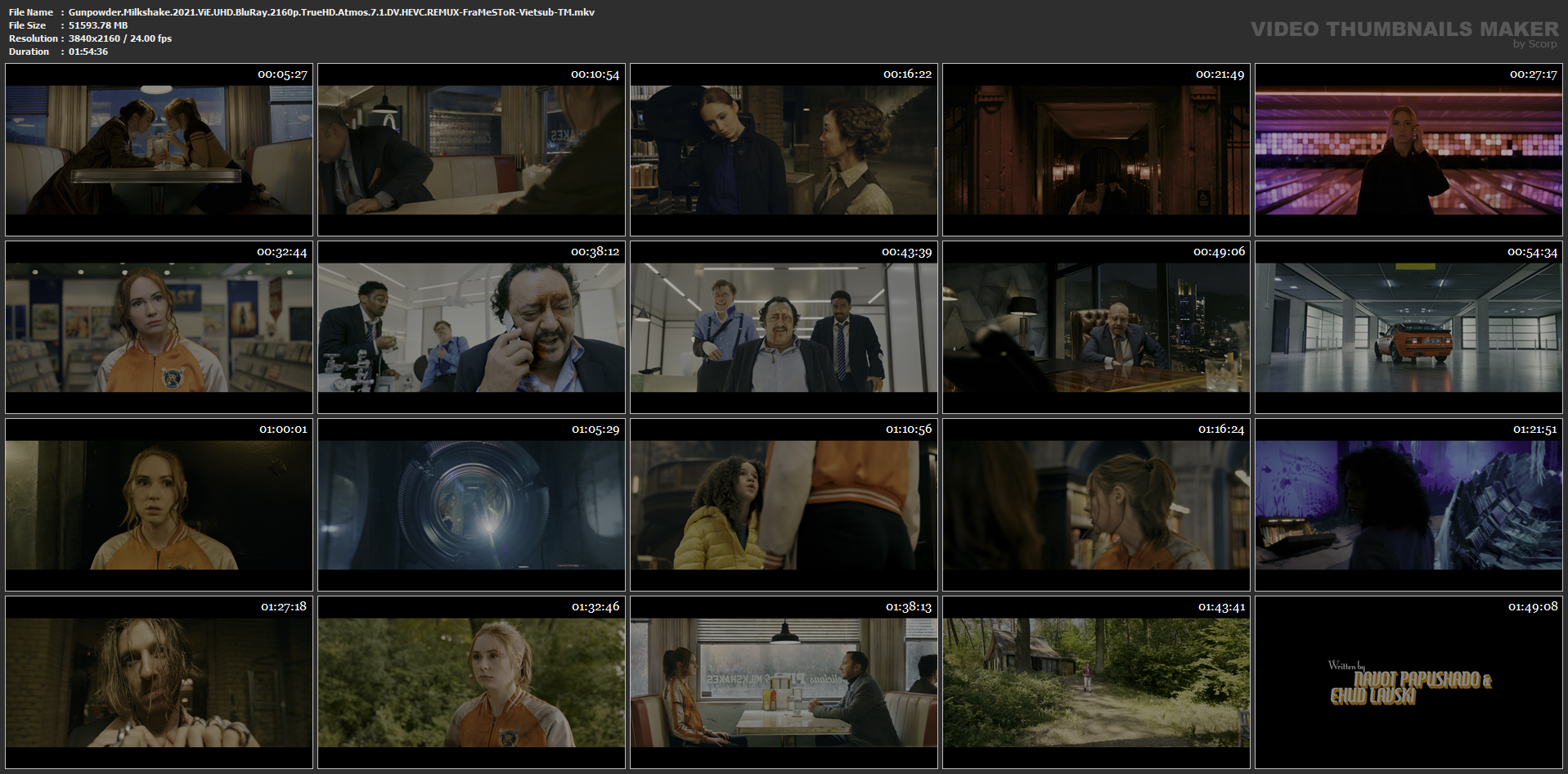Viewport: 1568px width, 774px height.
Task: Click the resolution value 3840x2160 / 24.00 fps
Action: pyautogui.click(x=120, y=38)
